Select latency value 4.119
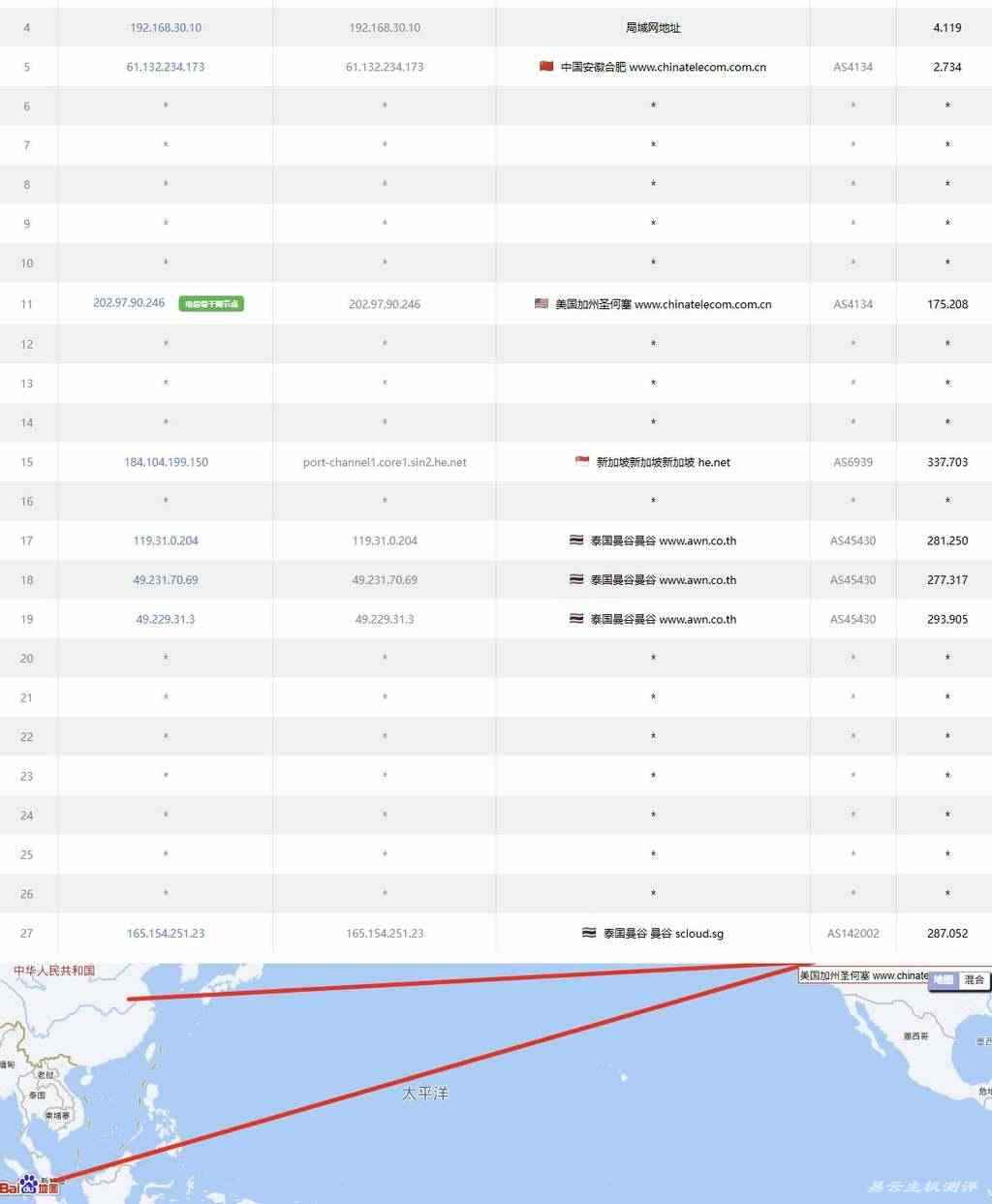 tap(947, 28)
